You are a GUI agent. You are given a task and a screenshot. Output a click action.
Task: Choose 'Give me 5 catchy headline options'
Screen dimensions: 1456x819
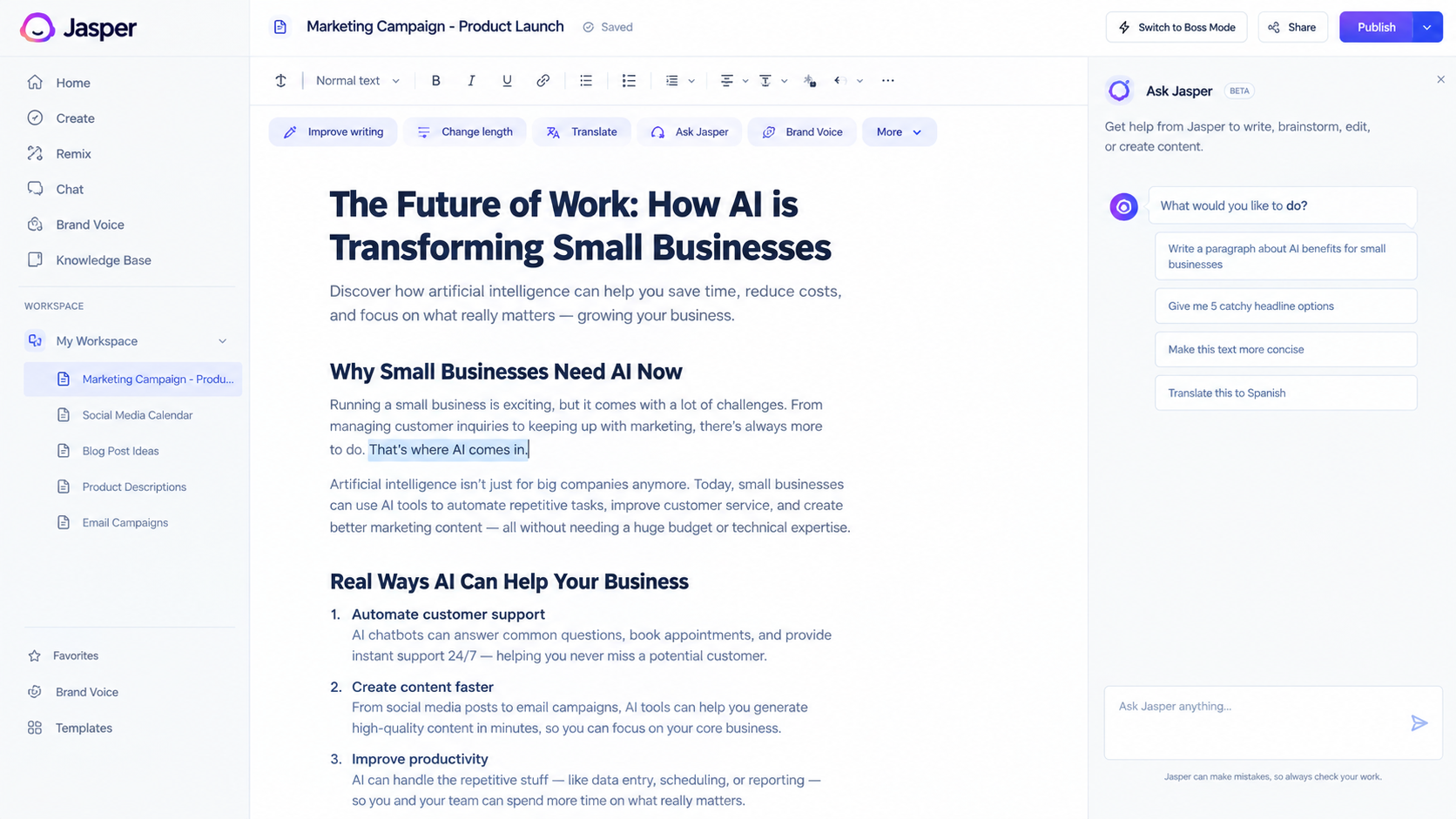[1285, 306]
